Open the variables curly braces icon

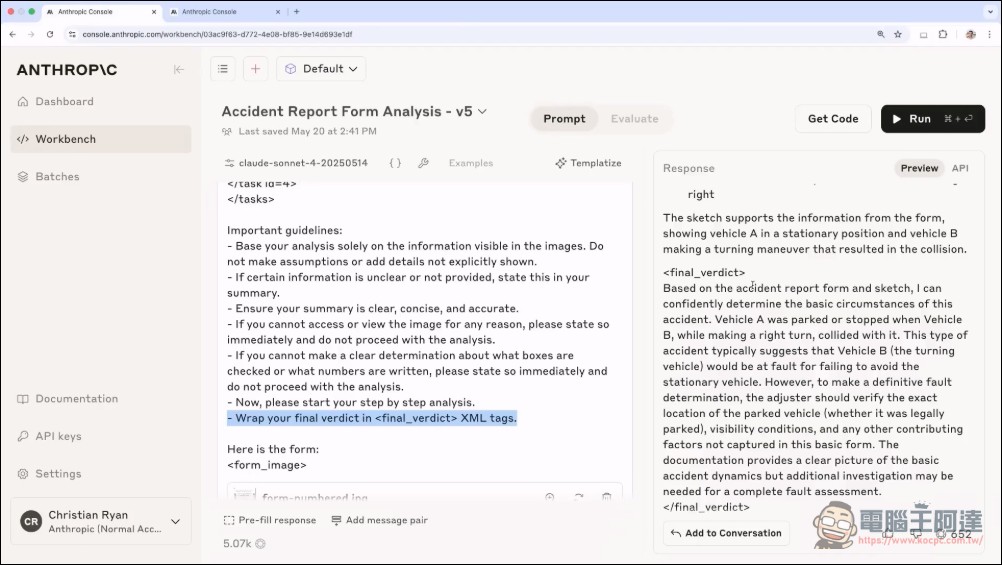396,163
